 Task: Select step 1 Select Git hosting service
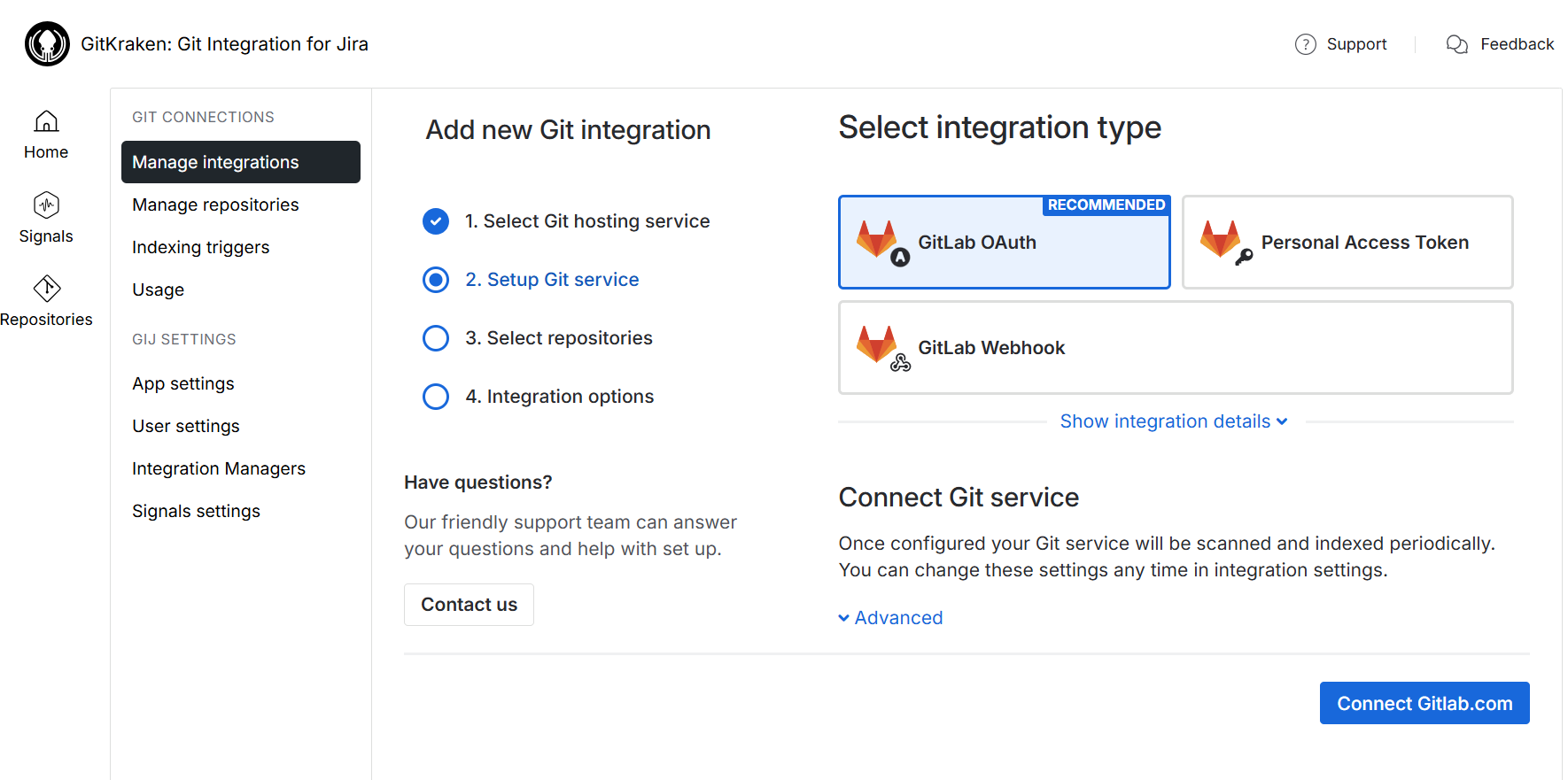point(436,221)
